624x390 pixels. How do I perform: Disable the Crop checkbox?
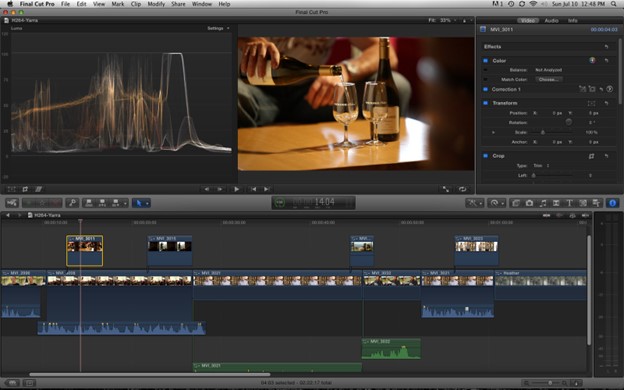[x=486, y=156]
